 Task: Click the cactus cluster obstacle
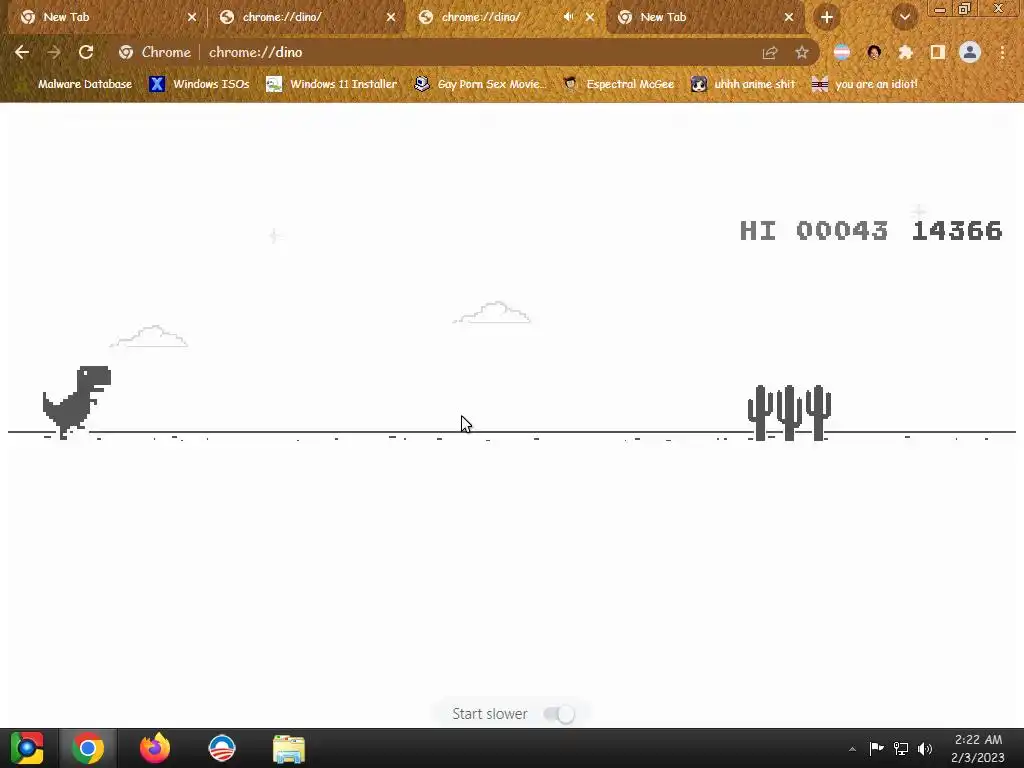(x=790, y=413)
